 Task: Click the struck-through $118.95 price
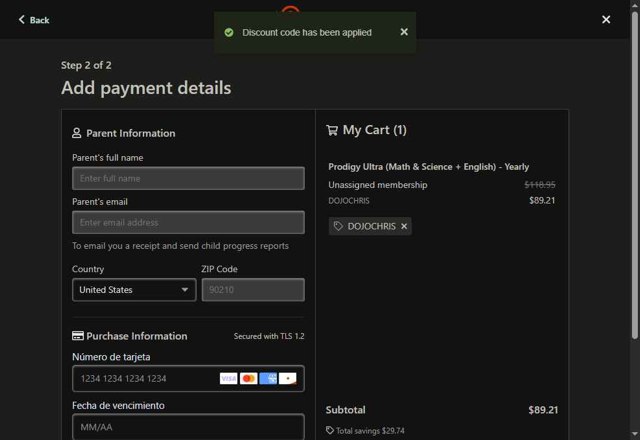point(540,185)
